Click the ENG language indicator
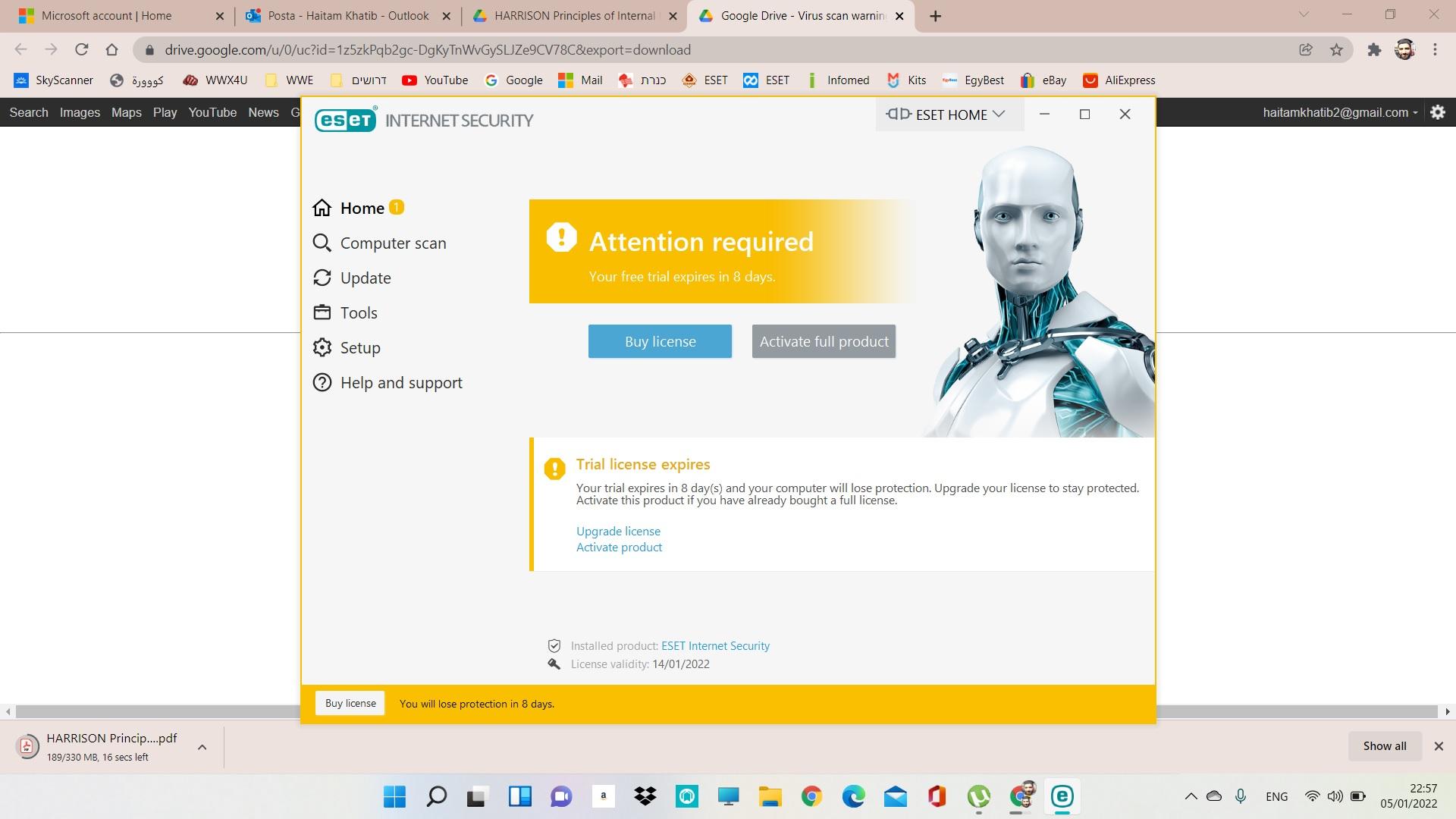This screenshot has height=819, width=1456. pos(1276,796)
